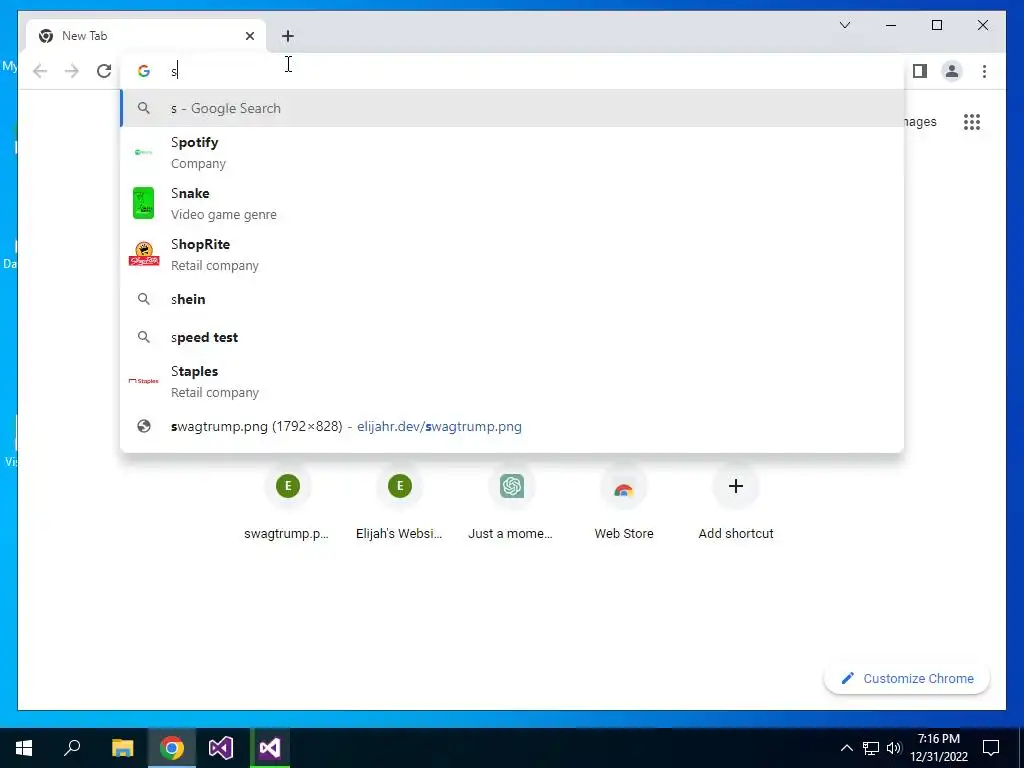This screenshot has width=1024, height=768.
Task: Click the browser forward arrow
Action: point(72,71)
